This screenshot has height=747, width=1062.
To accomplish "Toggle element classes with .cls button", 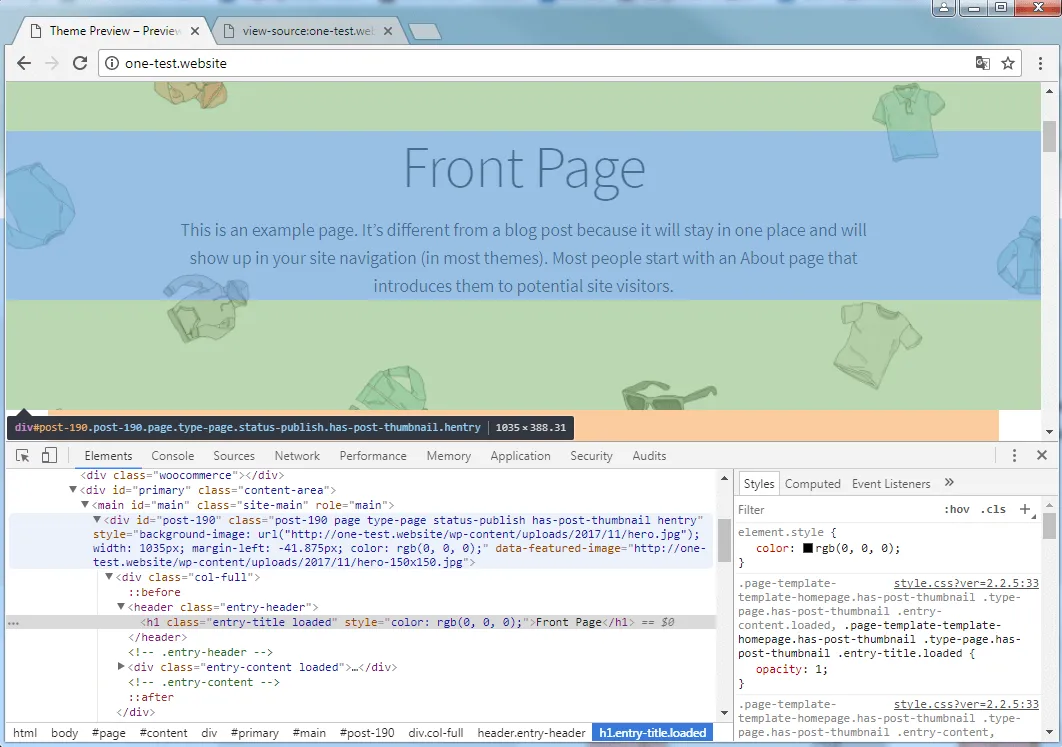I will click(x=995, y=509).
